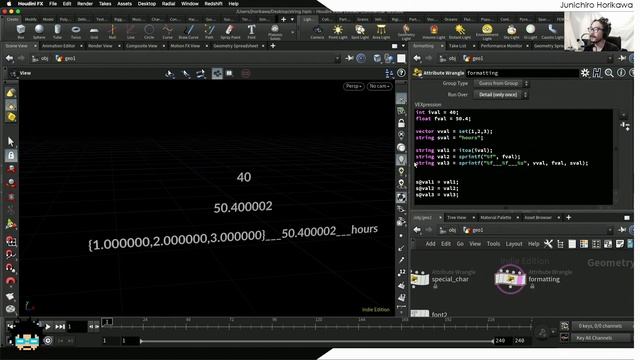
Task: Add a Point Light from the shelf
Action: coord(338,31)
